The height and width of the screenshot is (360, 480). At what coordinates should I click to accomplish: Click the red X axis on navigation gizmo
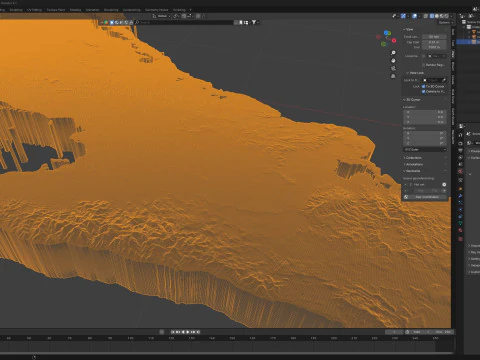(x=394, y=40)
